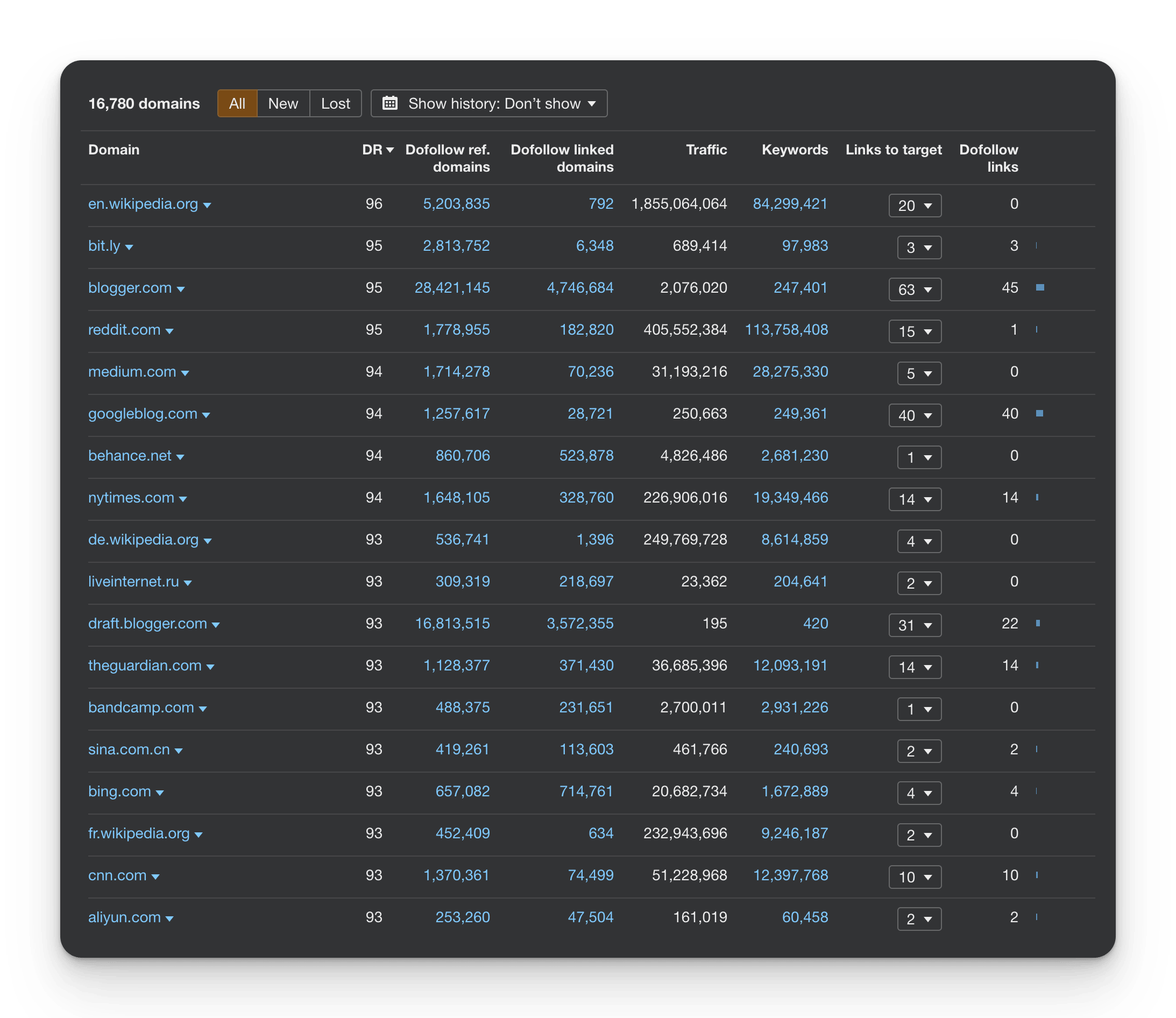Open 714,761 linked domains for bing.com
The height and width of the screenshot is (1018, 1176).
click(x=586, y=791)
